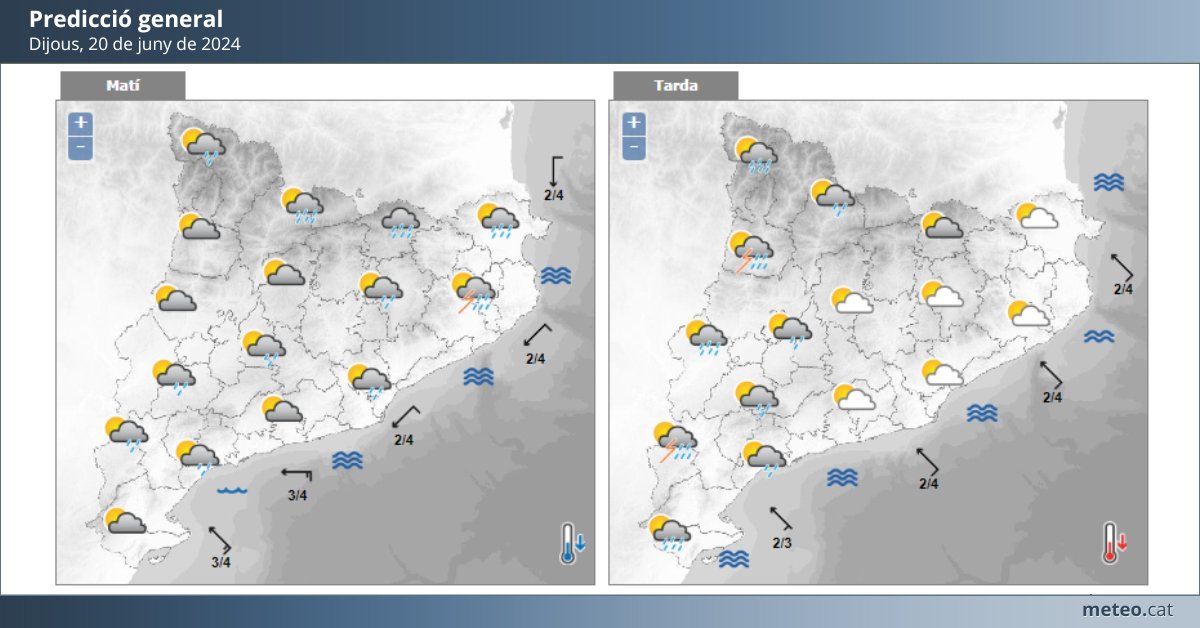Viewport: 1200px width, 628px height.
Task: Click the wave icon off Tarragona coast, Matí map
Action: tap(347, 460)
